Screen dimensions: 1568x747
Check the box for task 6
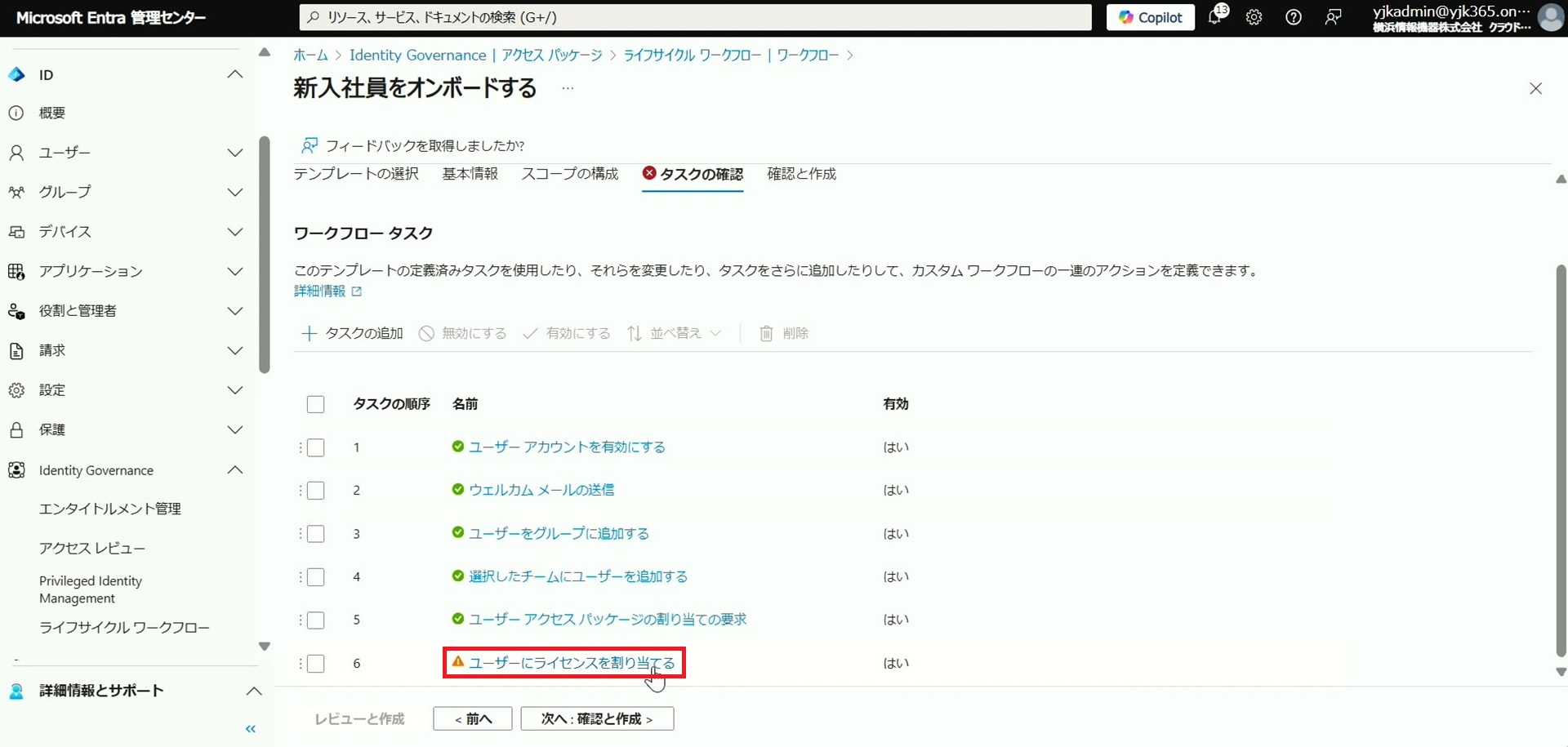(316, 664)
